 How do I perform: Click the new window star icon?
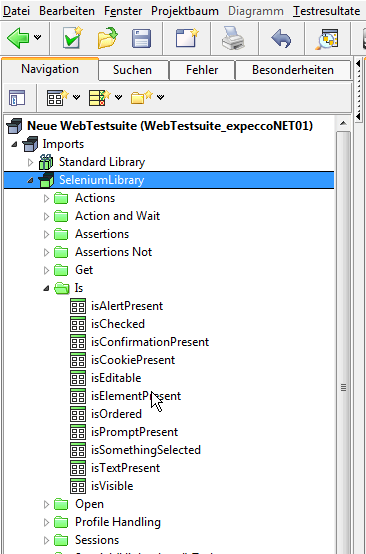pos(187,38)
